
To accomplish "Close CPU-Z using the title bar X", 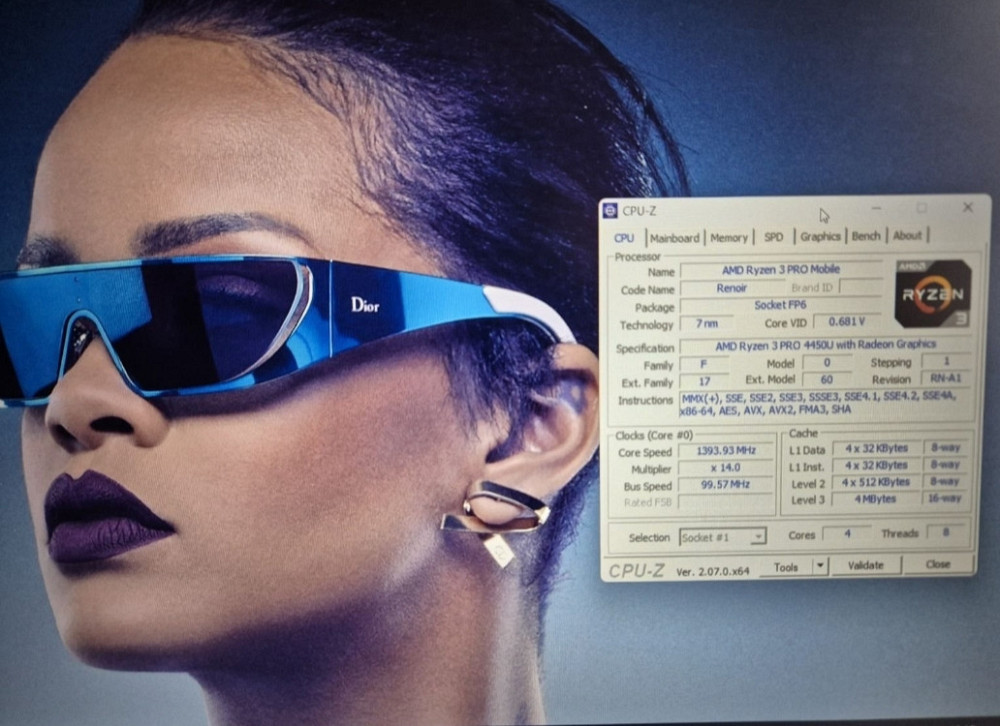I will [967, 207].
